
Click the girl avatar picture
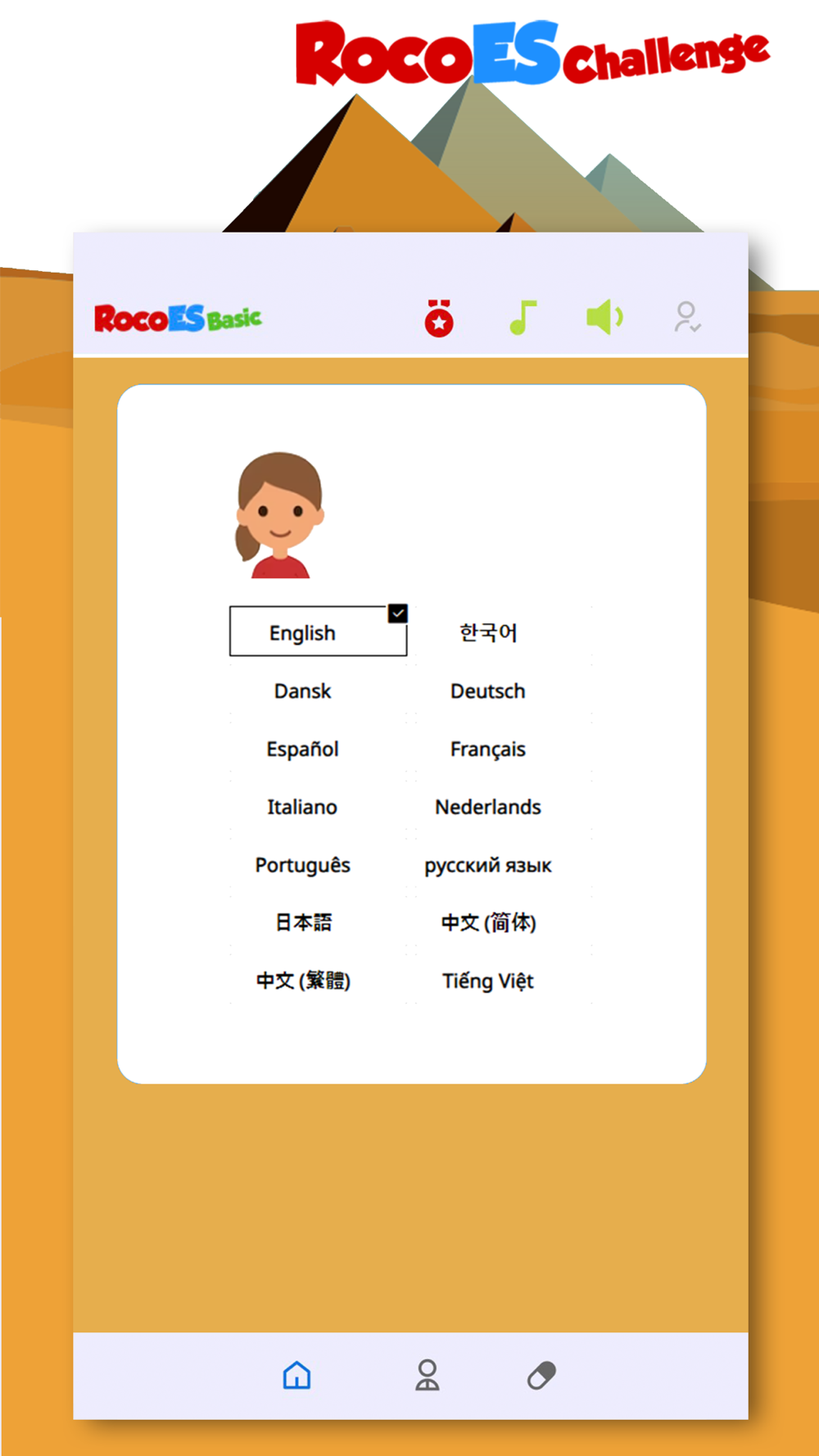[x=280, y=515]
